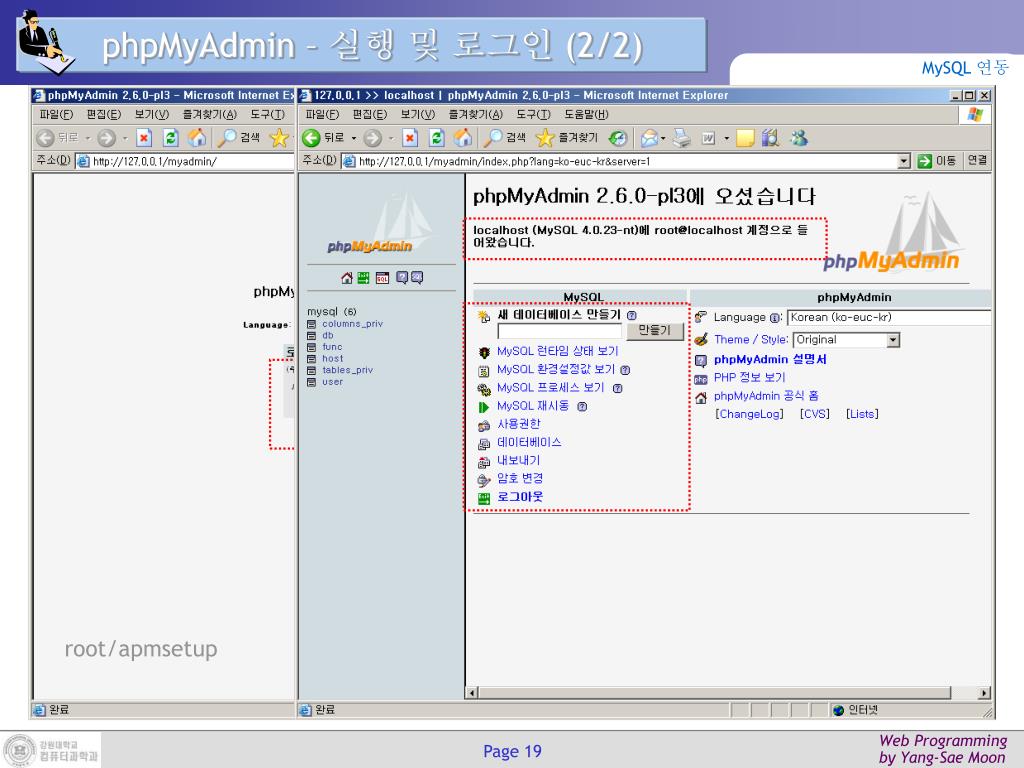The image size is (1024, 768).
Task: Open 즐겨찾기(A) menu in front window
Action: tap(475, 114)
